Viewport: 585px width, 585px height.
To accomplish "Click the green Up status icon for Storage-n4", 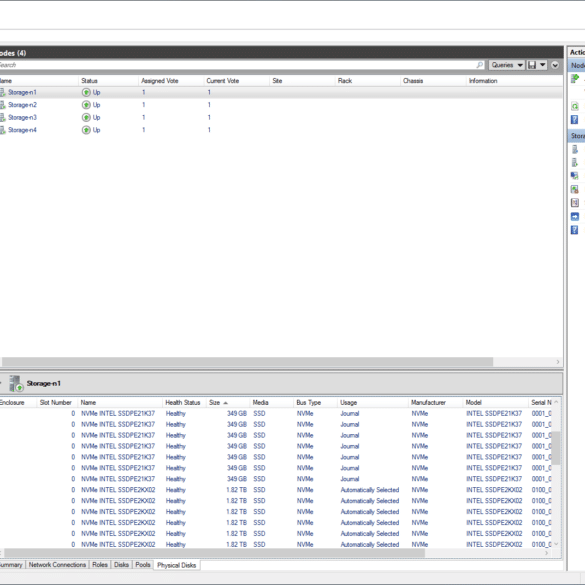I will pyautogui.click(x=86, y=130).
